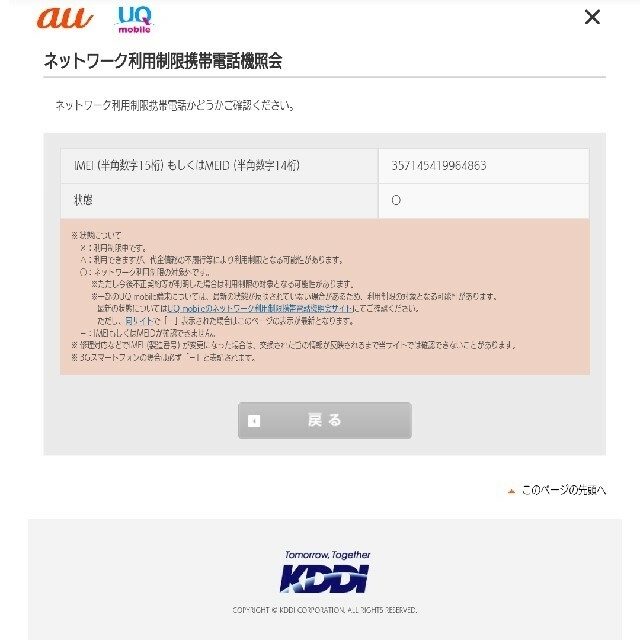Open the UQ mobile network restriction site link
The height and width of the screenshot is (640, 640).
click(x=260, y=309)
